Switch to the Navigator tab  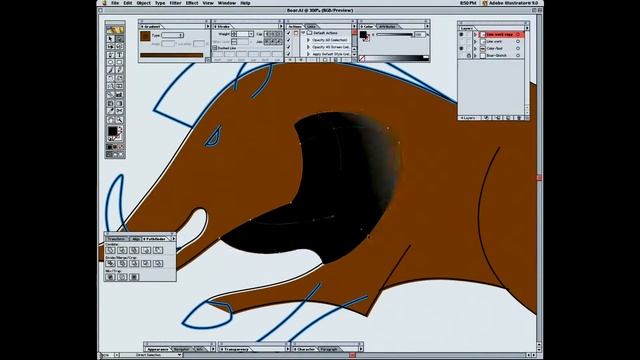click(x=181, y=349)
